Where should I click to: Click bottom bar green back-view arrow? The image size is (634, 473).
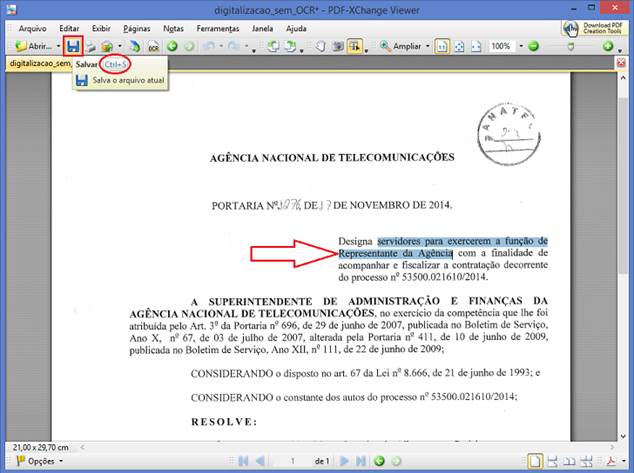click(x=379, y=461)
